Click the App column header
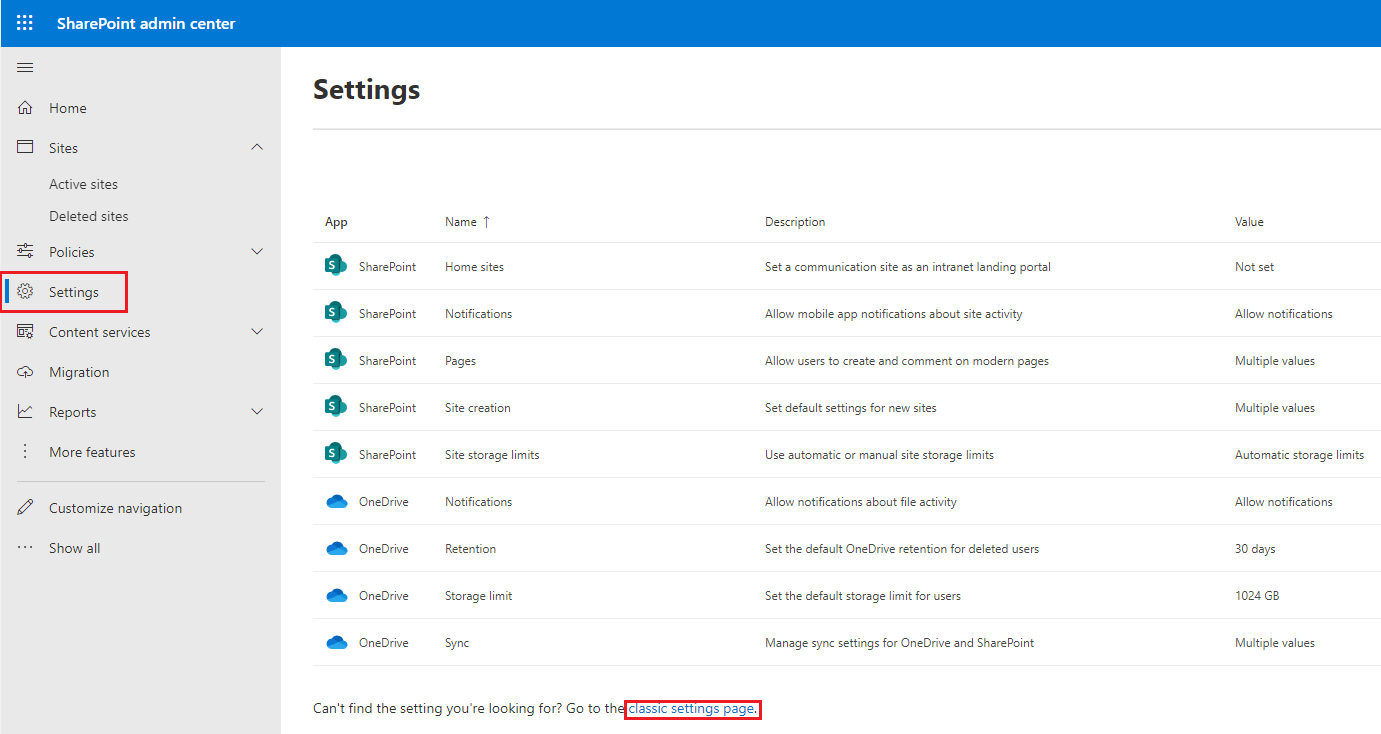 point(336,222)
